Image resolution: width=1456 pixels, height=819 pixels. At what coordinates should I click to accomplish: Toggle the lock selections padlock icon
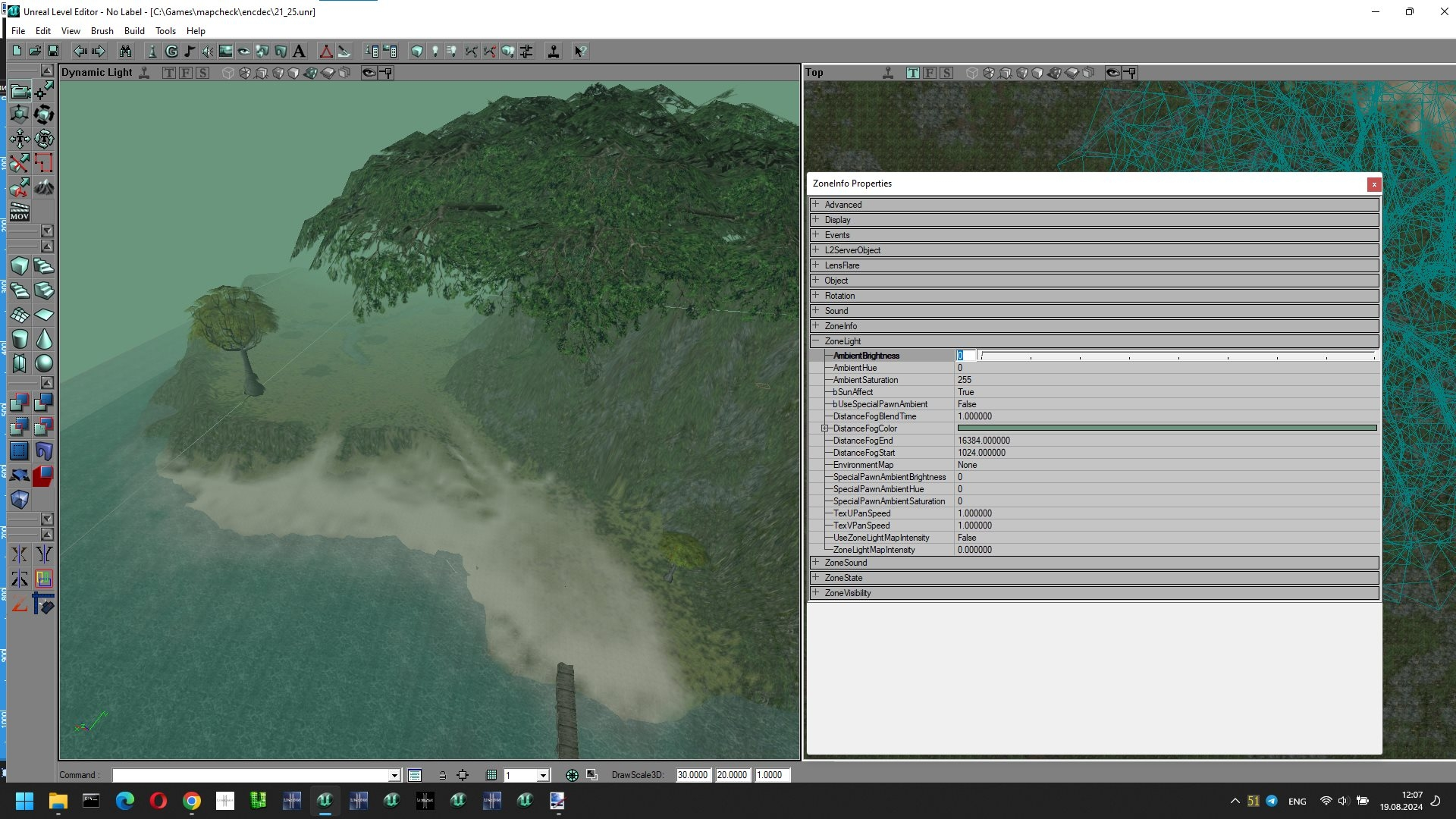pyautogui.click(x=443, y=775)
